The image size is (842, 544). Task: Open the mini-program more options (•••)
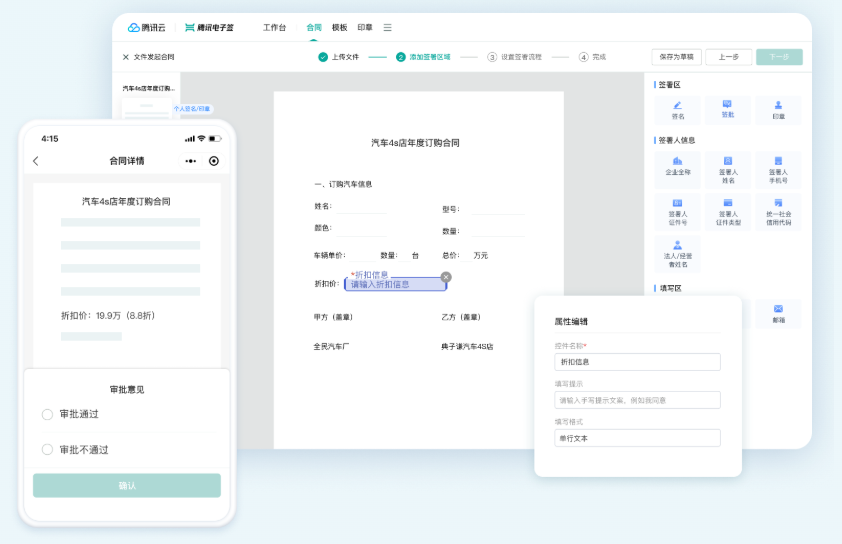[191, 161]
